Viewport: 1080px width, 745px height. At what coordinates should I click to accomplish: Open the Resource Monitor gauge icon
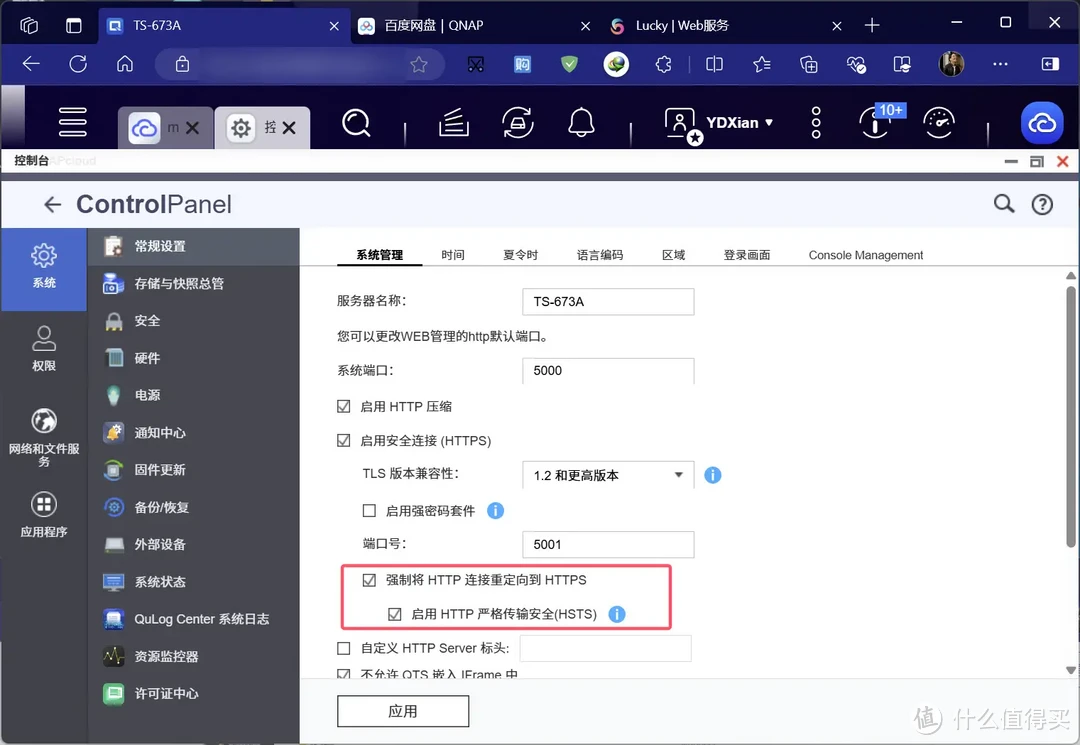point(938,121)
